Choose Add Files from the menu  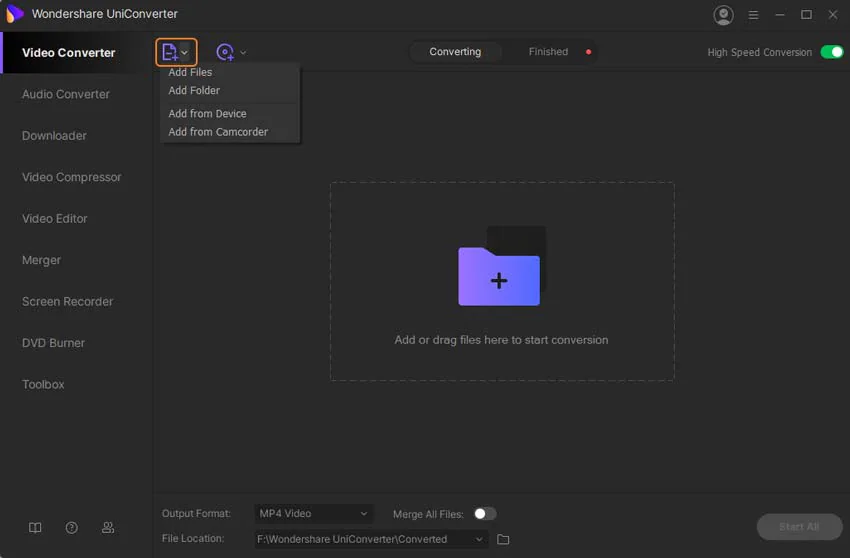tap(190, 72)
